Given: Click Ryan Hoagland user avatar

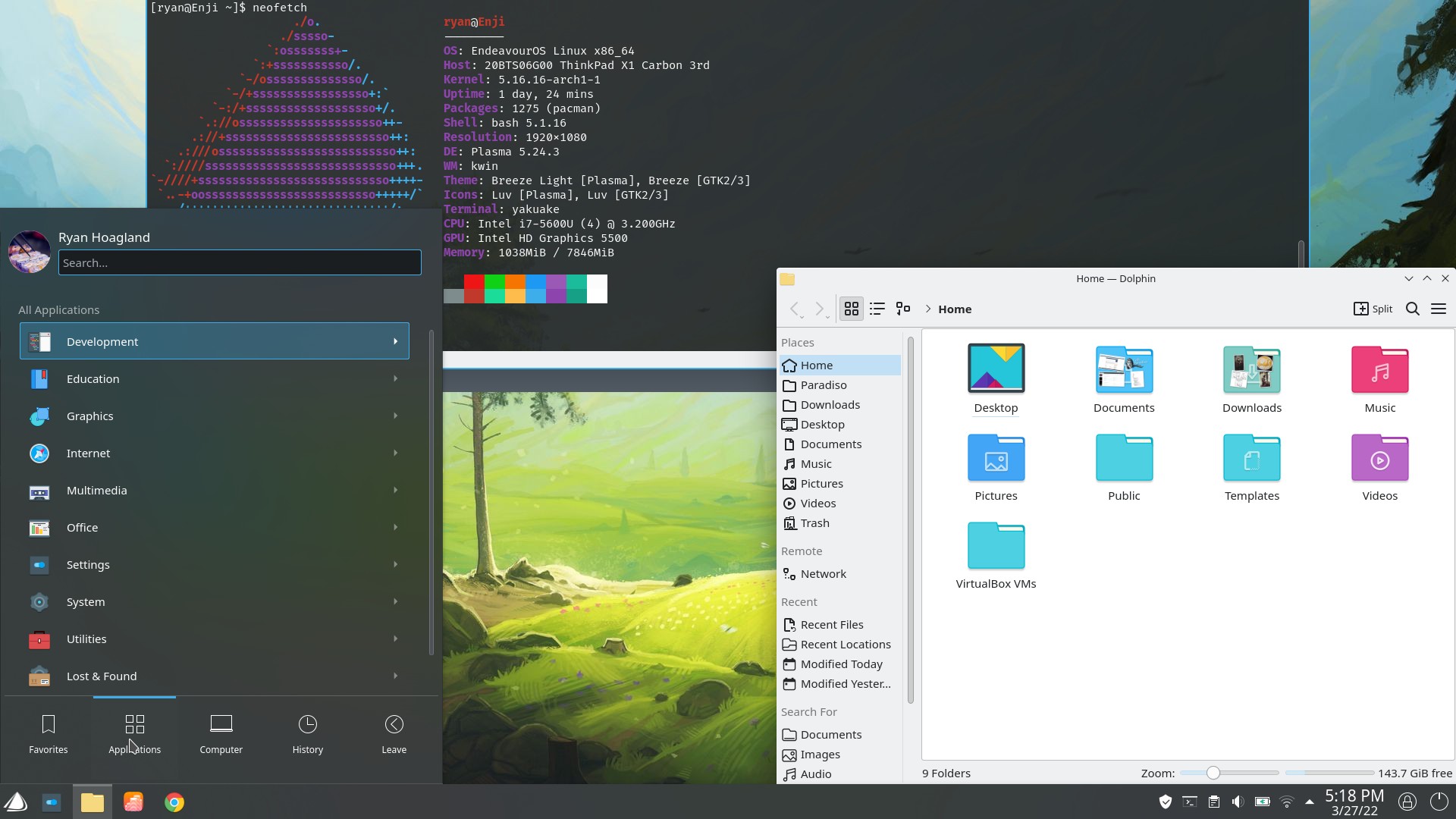Looking at the screenshot, I should click(29, 252).
